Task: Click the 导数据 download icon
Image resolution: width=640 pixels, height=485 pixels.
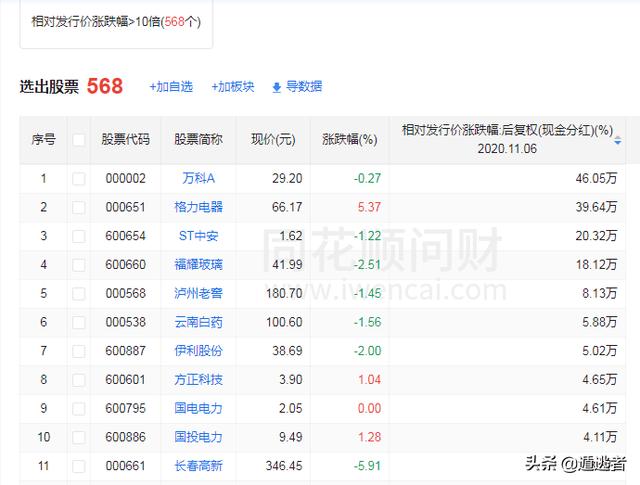Action: click(x=277, y=87)
